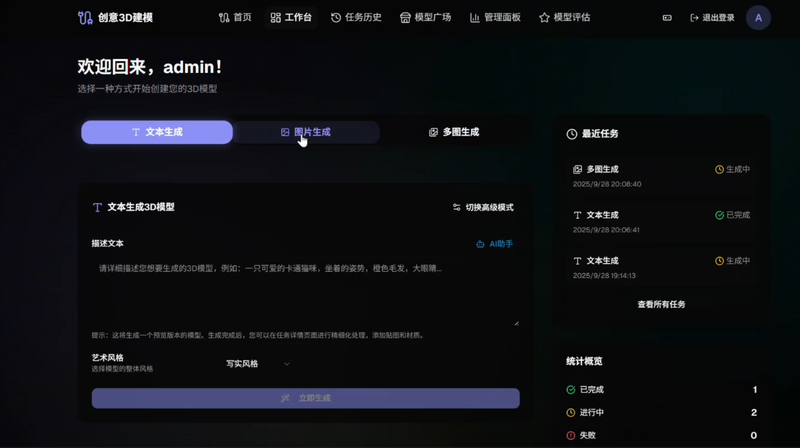
Task: Open the 管理面板 admin panel
Action: (x=495, y=18)
